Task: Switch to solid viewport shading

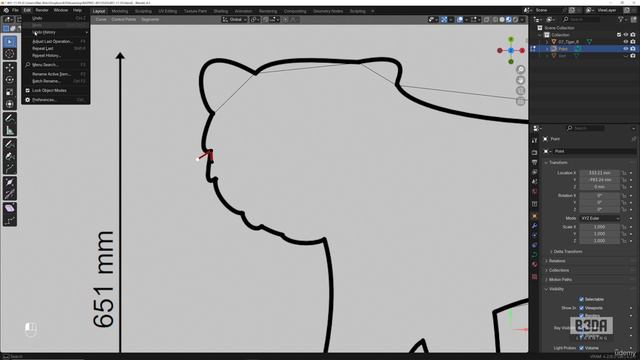Action: [x=502, y=20]
